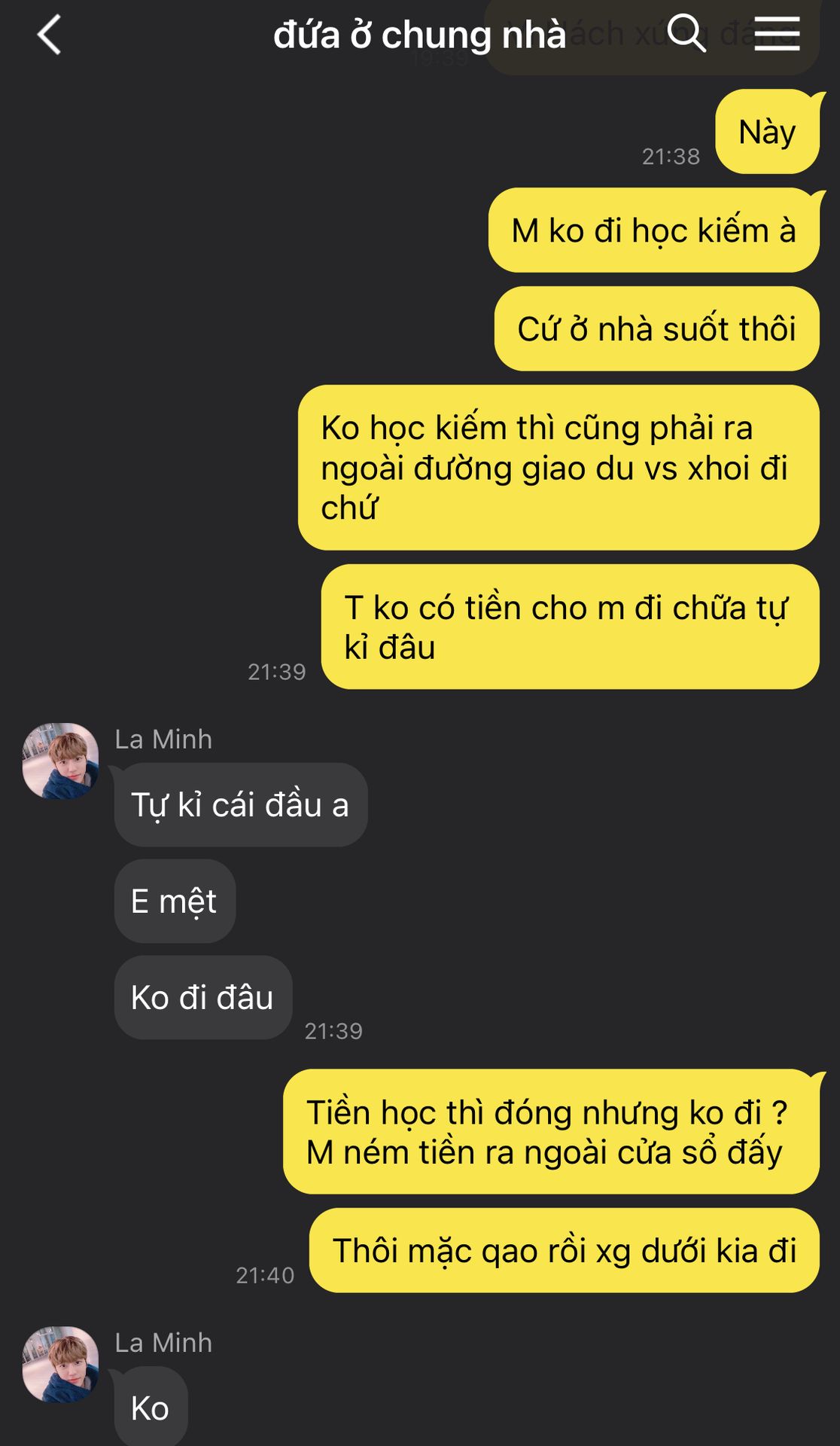
Task: Select the 'Này' message bubble
Action: [767, 132]
